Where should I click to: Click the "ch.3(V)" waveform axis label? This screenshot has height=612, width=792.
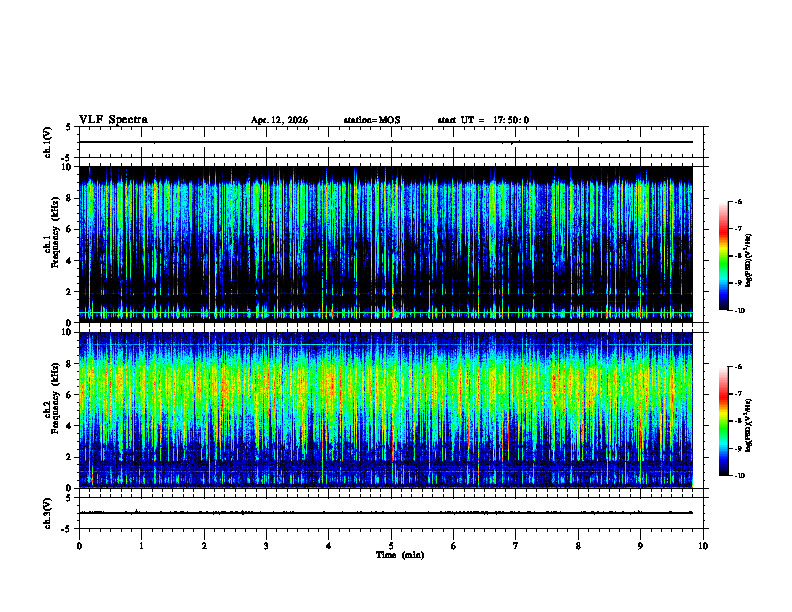click(48, 513)
